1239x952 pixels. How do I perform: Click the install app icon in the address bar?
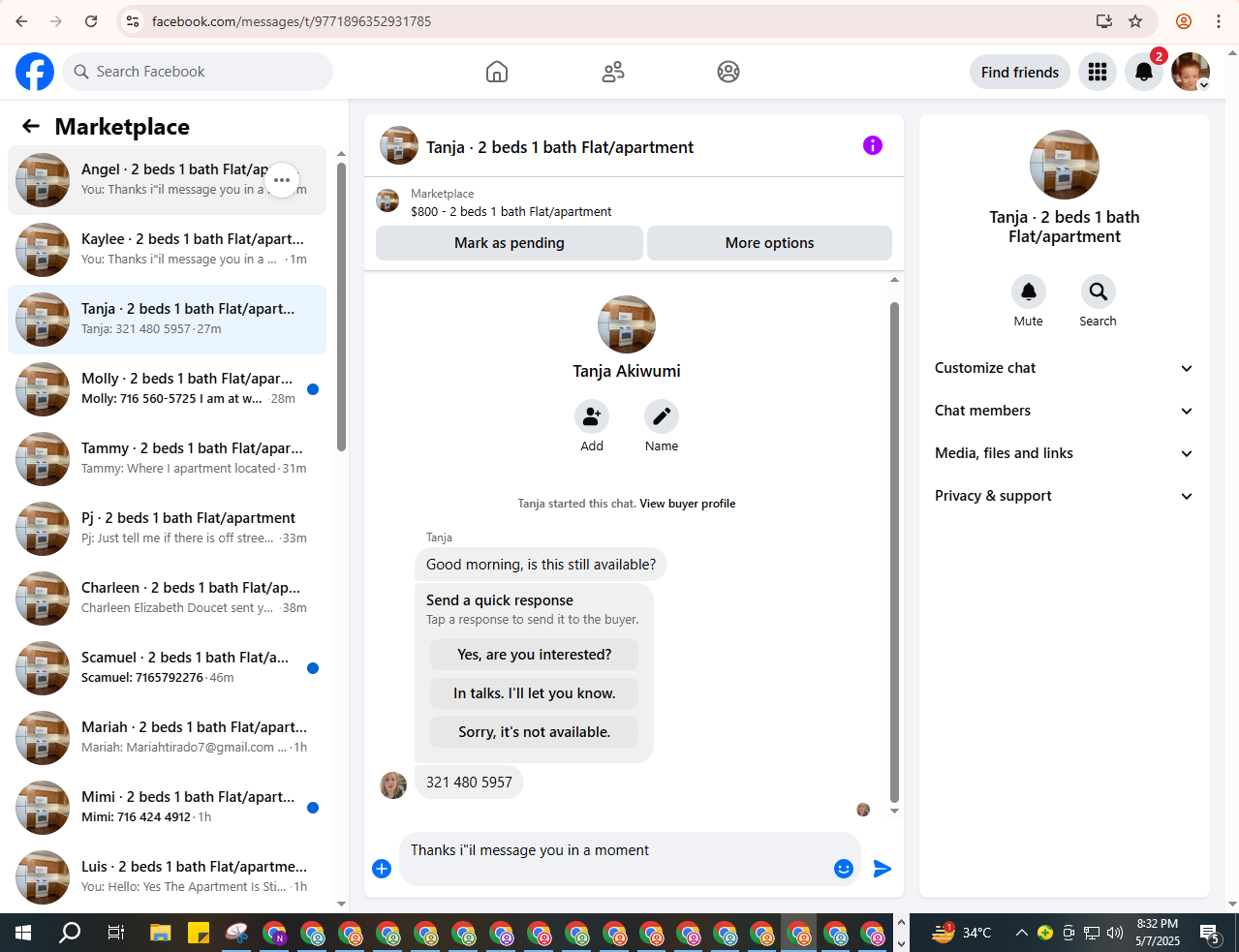(x=1103, y=21)
